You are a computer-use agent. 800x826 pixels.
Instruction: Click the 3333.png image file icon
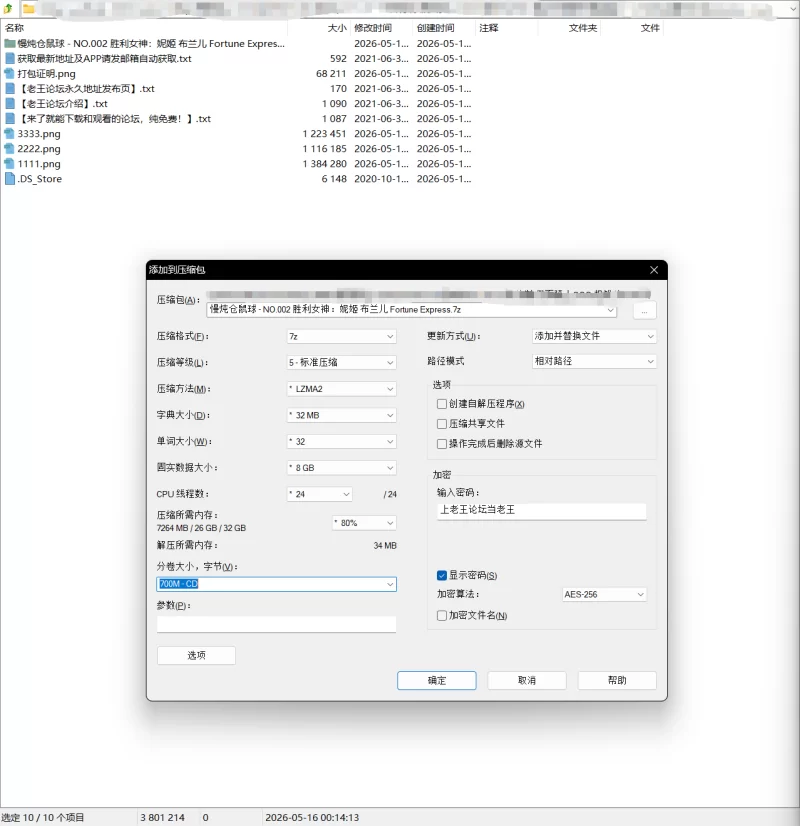pyautogui.click(x=9, y=134)
